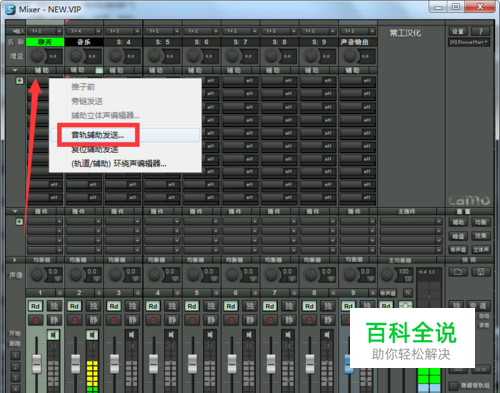
Task: Open the folder icon in the snapshot section
Action: [458, 272]
